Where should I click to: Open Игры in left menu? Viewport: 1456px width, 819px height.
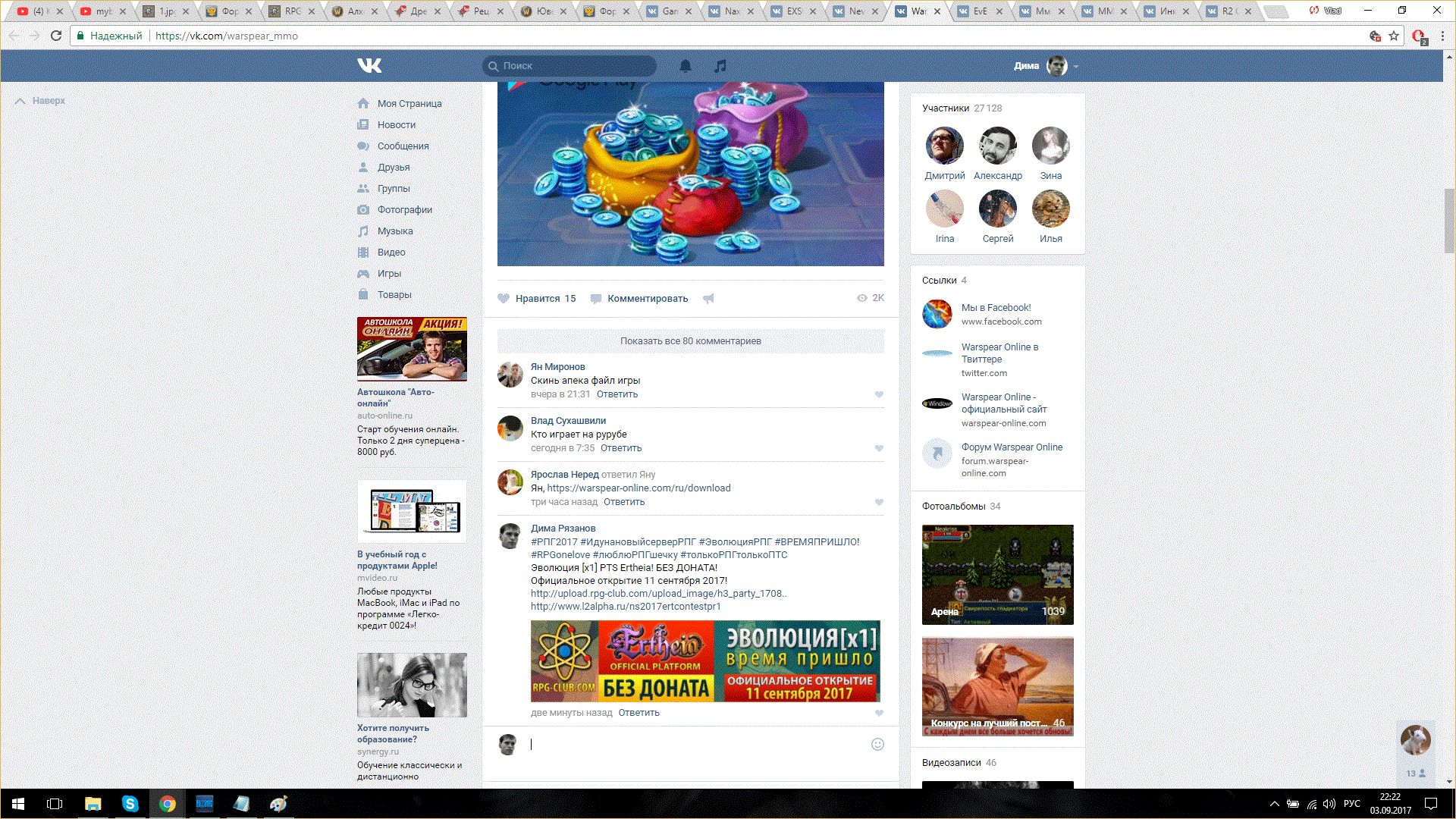[x=389, y=274]
